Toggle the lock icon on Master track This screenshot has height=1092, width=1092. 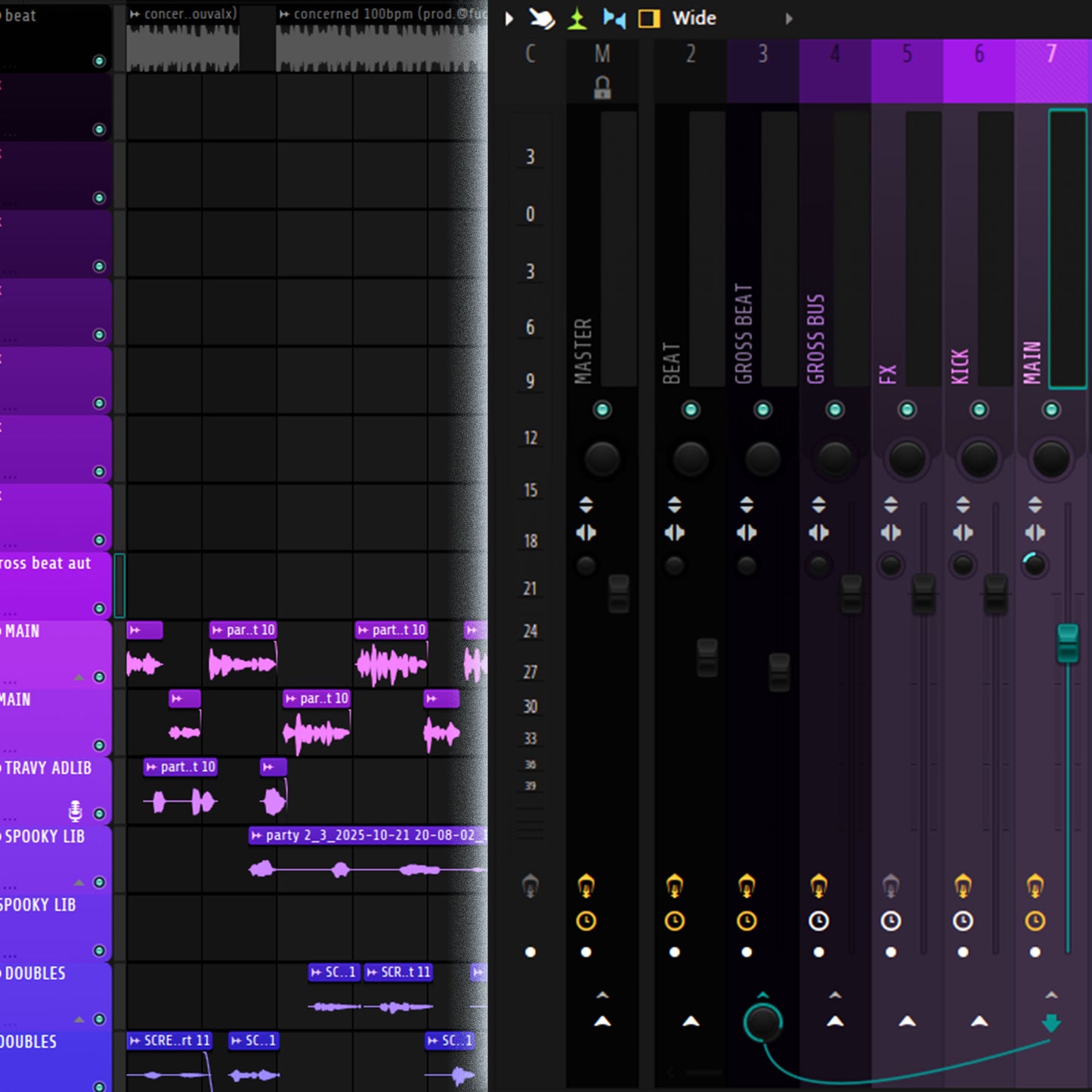tap(602, 88)
